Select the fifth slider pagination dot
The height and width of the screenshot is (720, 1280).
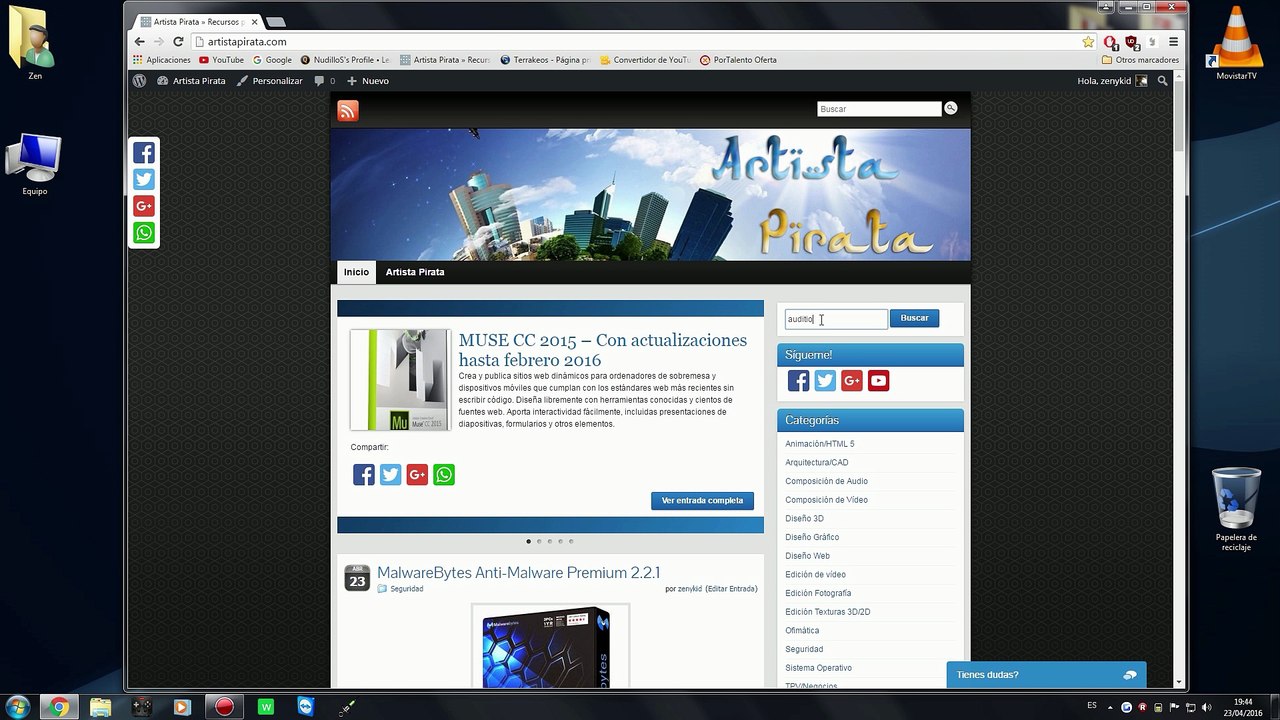(571, 541)
